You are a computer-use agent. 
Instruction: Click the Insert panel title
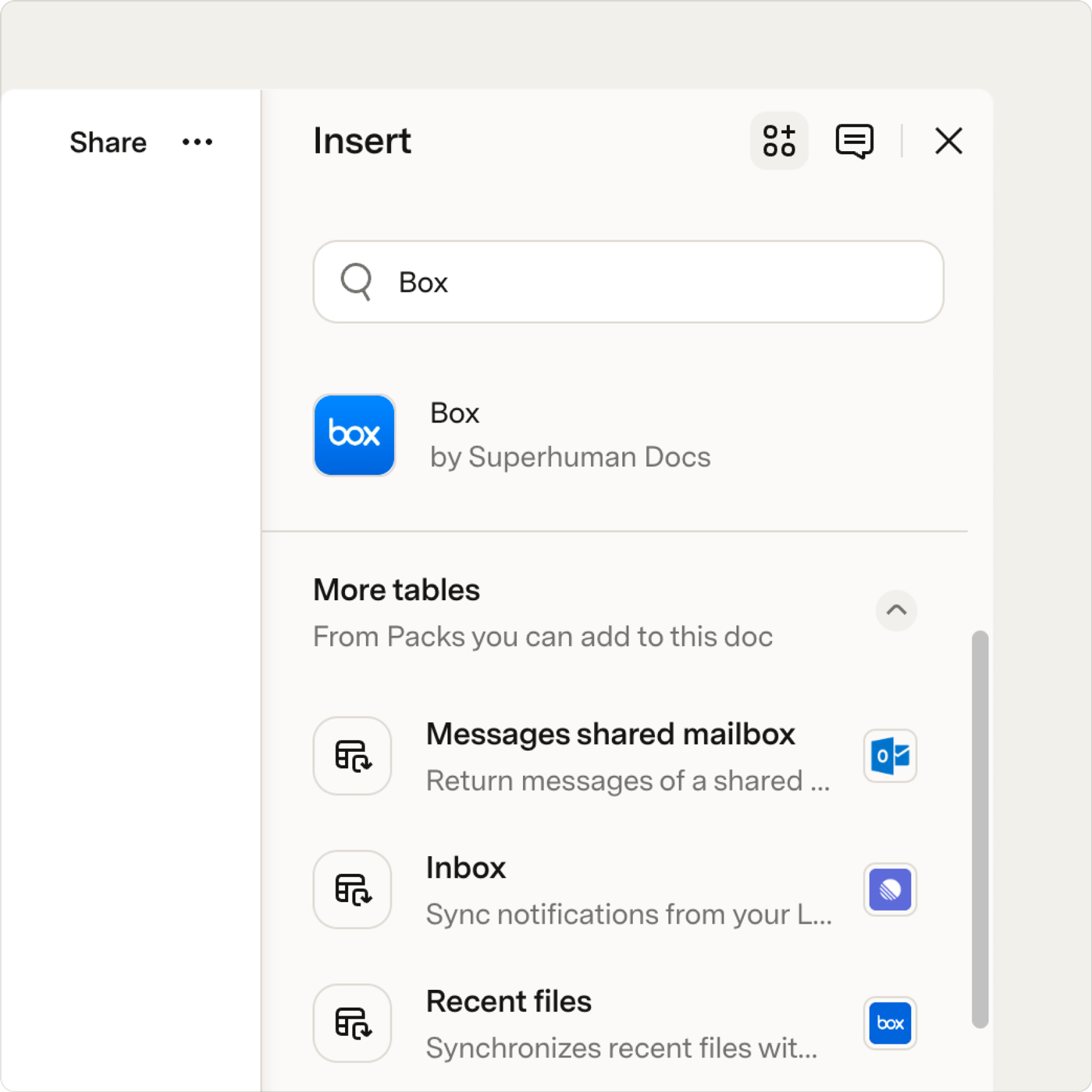tap(363, 141)
